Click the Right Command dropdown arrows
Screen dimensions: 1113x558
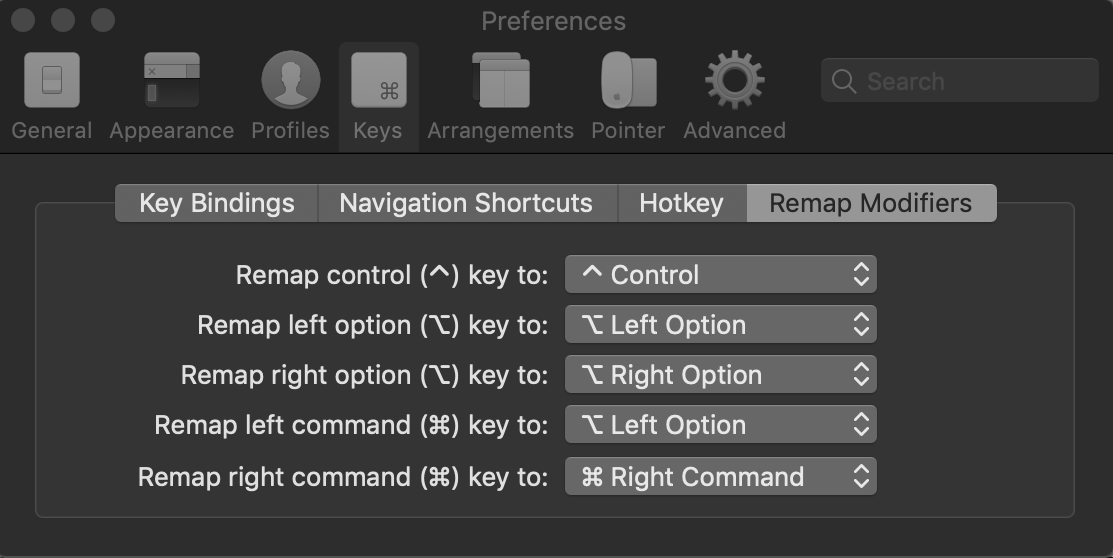861,476
